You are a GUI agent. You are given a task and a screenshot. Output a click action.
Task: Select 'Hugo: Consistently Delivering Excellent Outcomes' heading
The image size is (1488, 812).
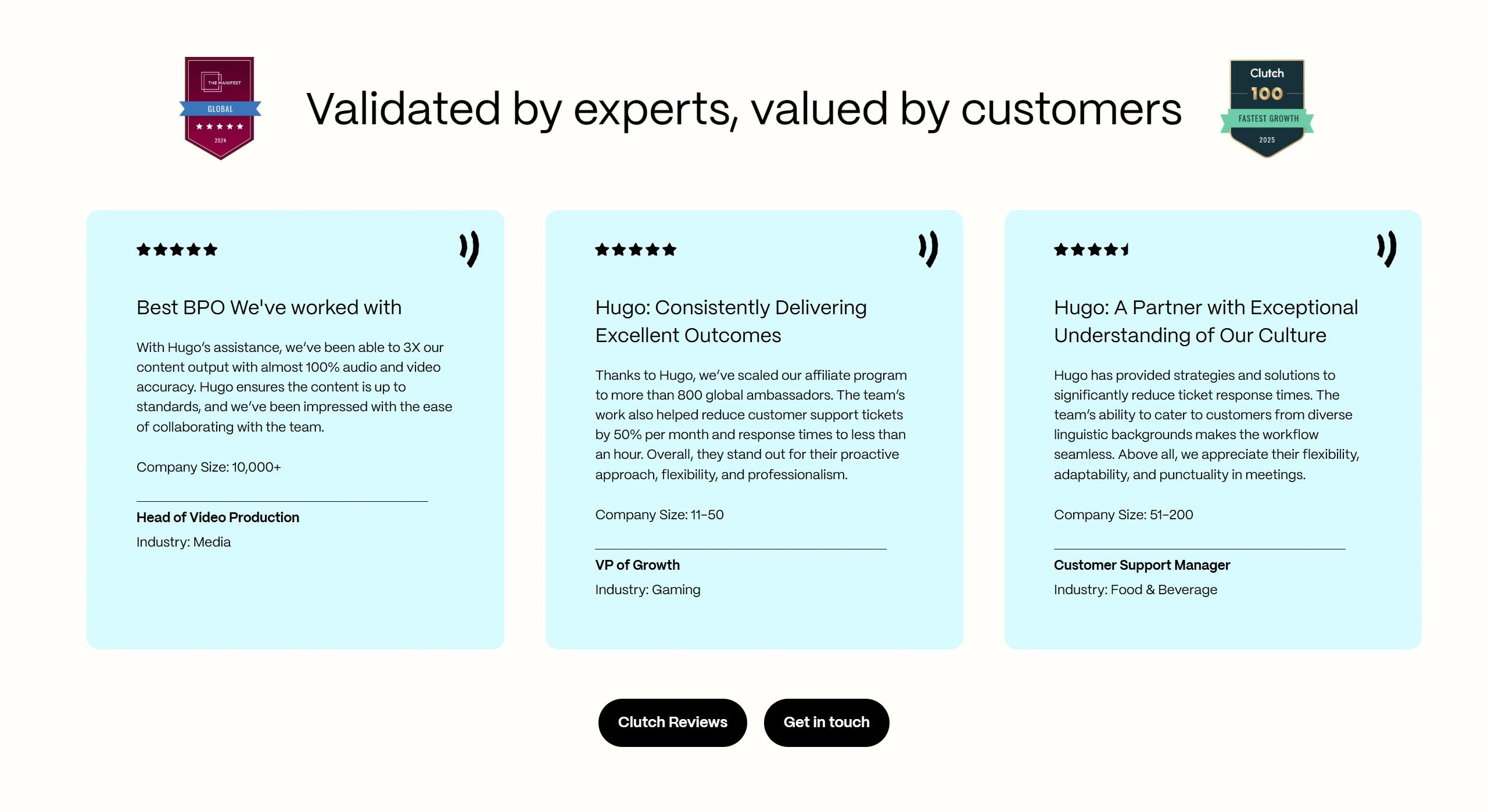coord(730,321)
